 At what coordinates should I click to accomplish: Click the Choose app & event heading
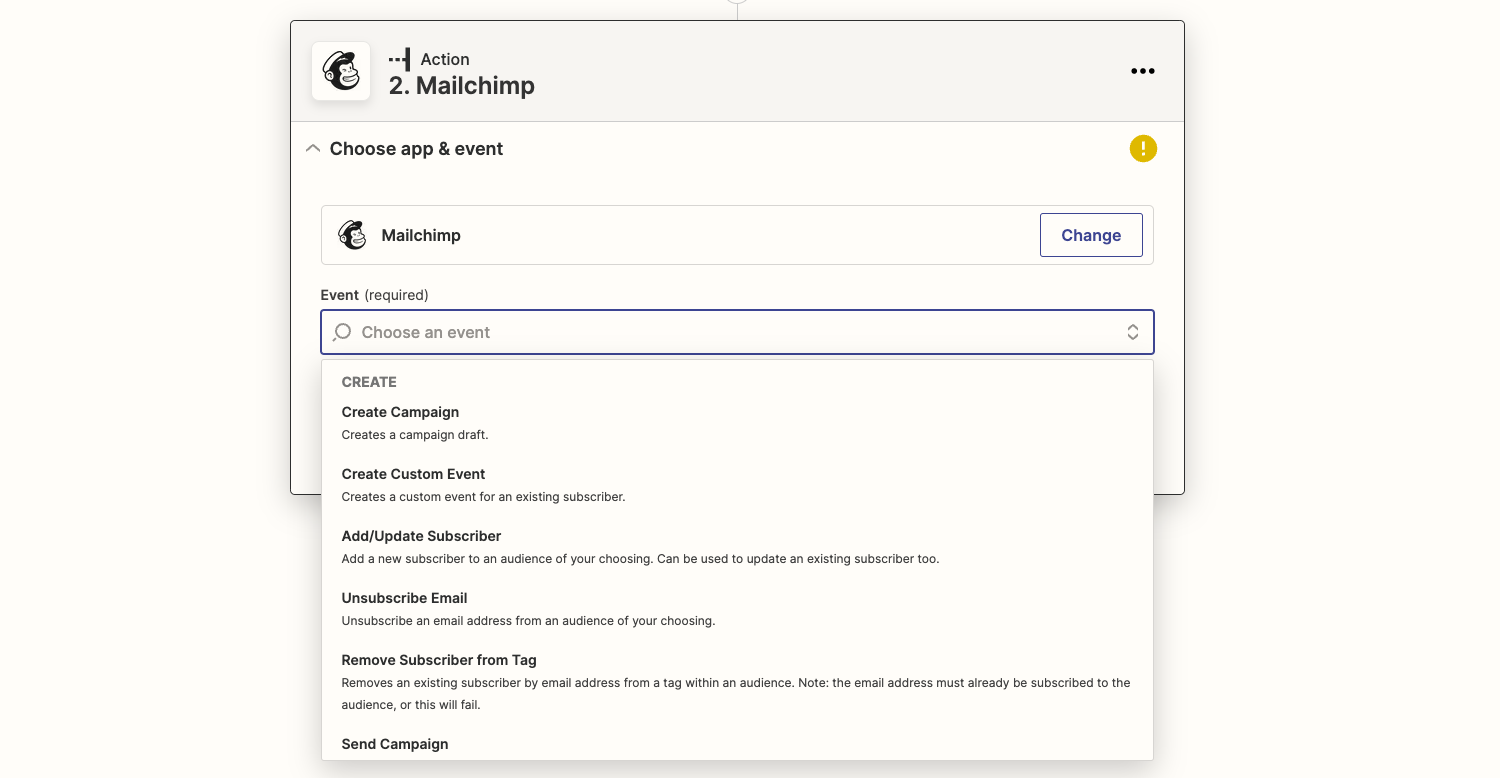(416, 149)
